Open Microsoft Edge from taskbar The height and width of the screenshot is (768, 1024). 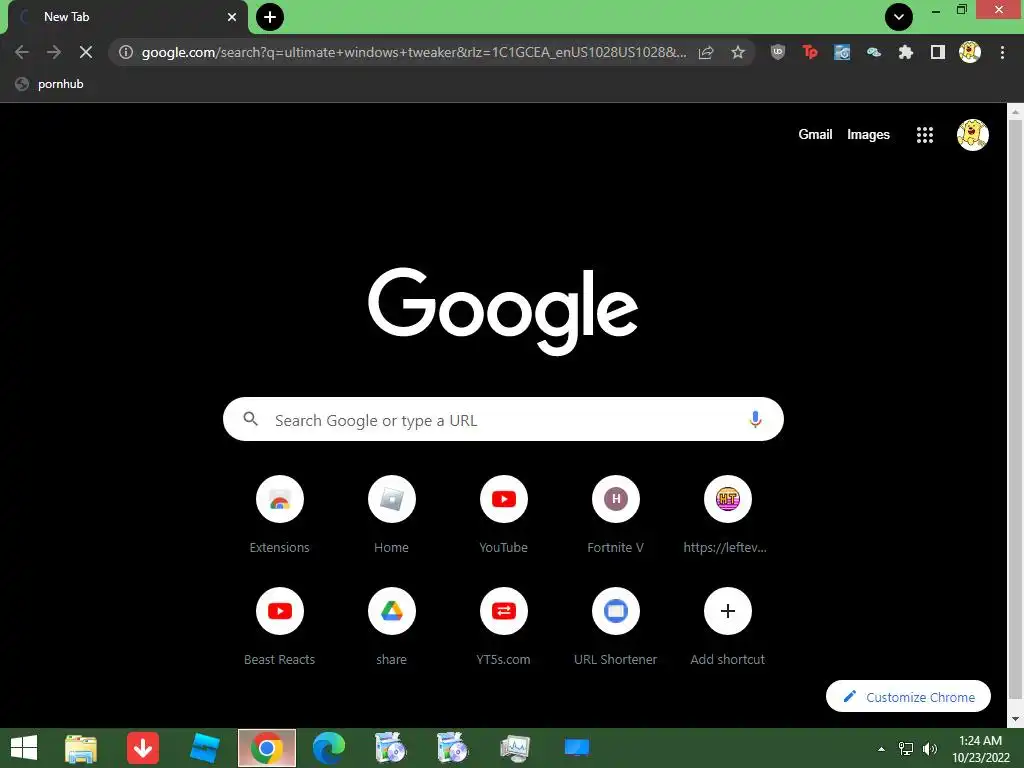pyautogui.click(x=328, y=748)
